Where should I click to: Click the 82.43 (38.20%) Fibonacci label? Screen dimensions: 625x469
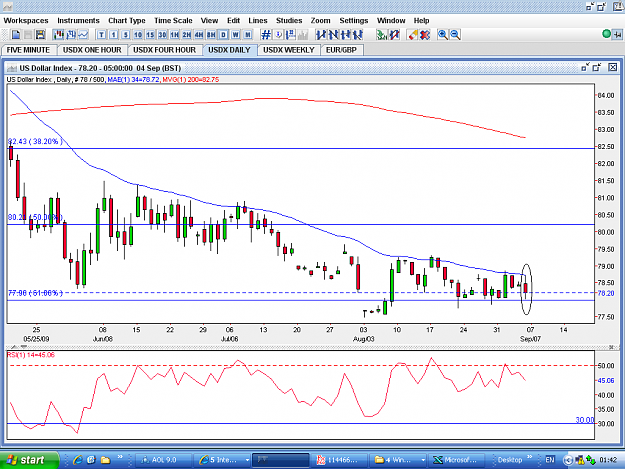coord(35,141)
